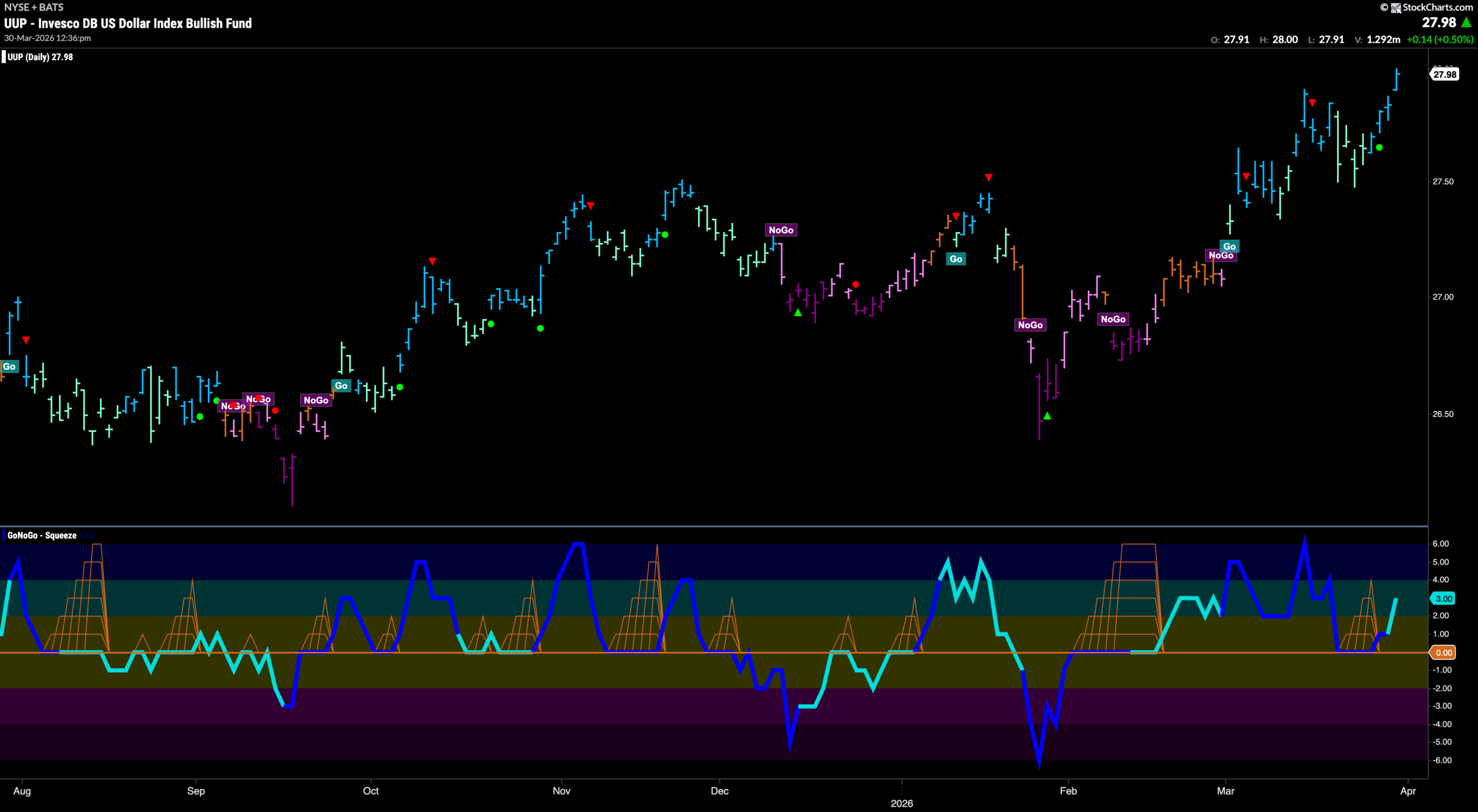Click the NYSE + BATS exchange label
This screenshot has height=812, width=1478.
click(x=33, y=7)
